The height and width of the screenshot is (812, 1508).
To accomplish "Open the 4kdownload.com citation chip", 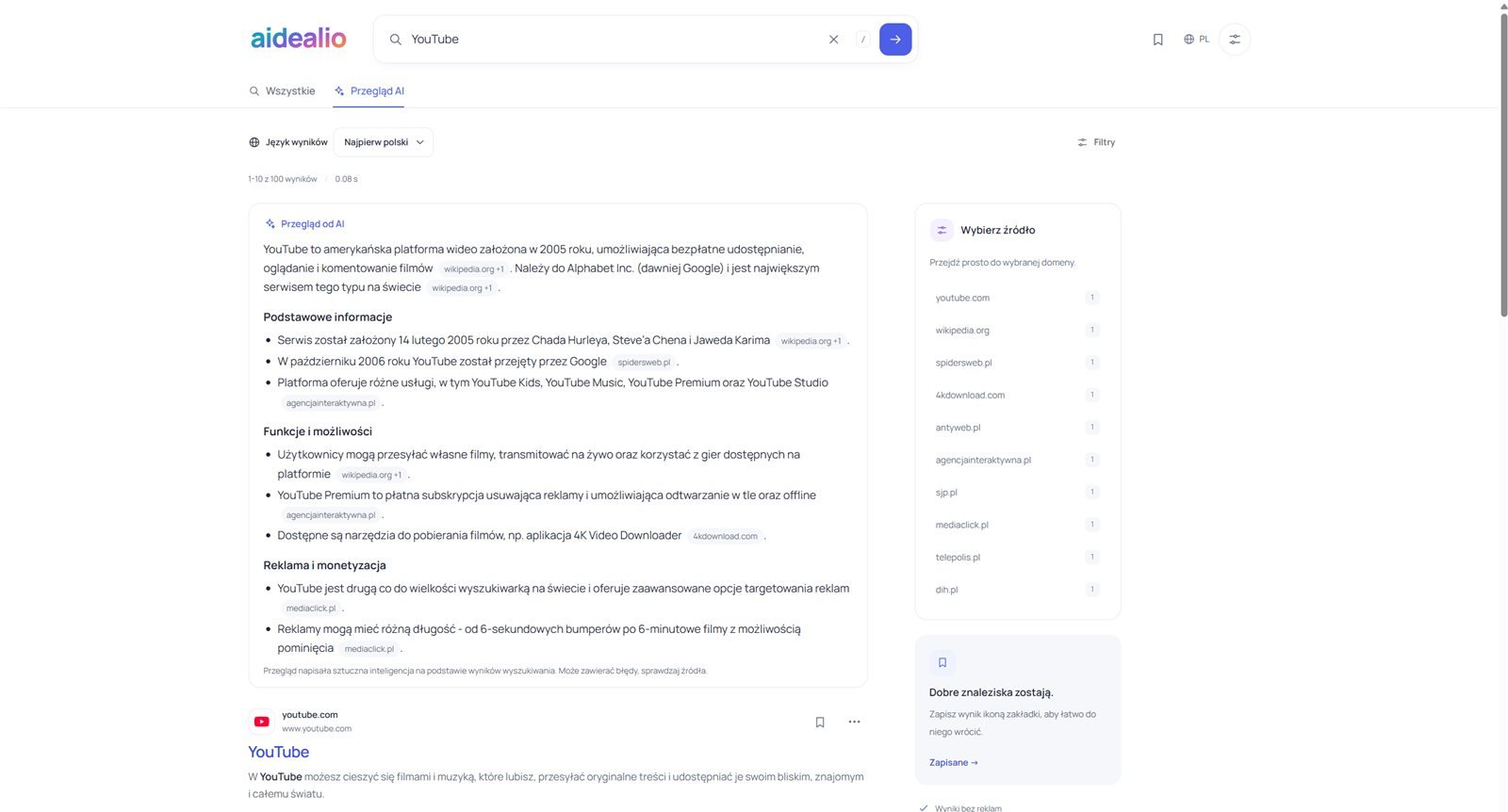I will [725, 537].
